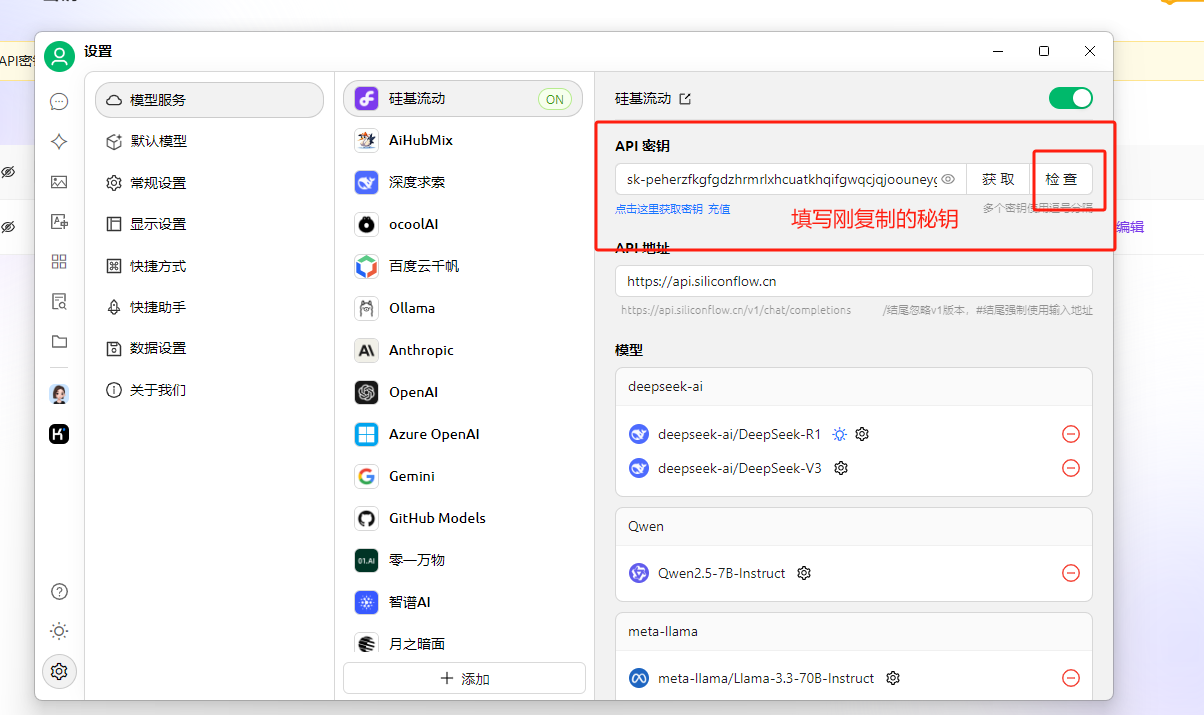Click the black K app icon in sidebar
The image size is (1204, 715).
[x=59, y=434]
